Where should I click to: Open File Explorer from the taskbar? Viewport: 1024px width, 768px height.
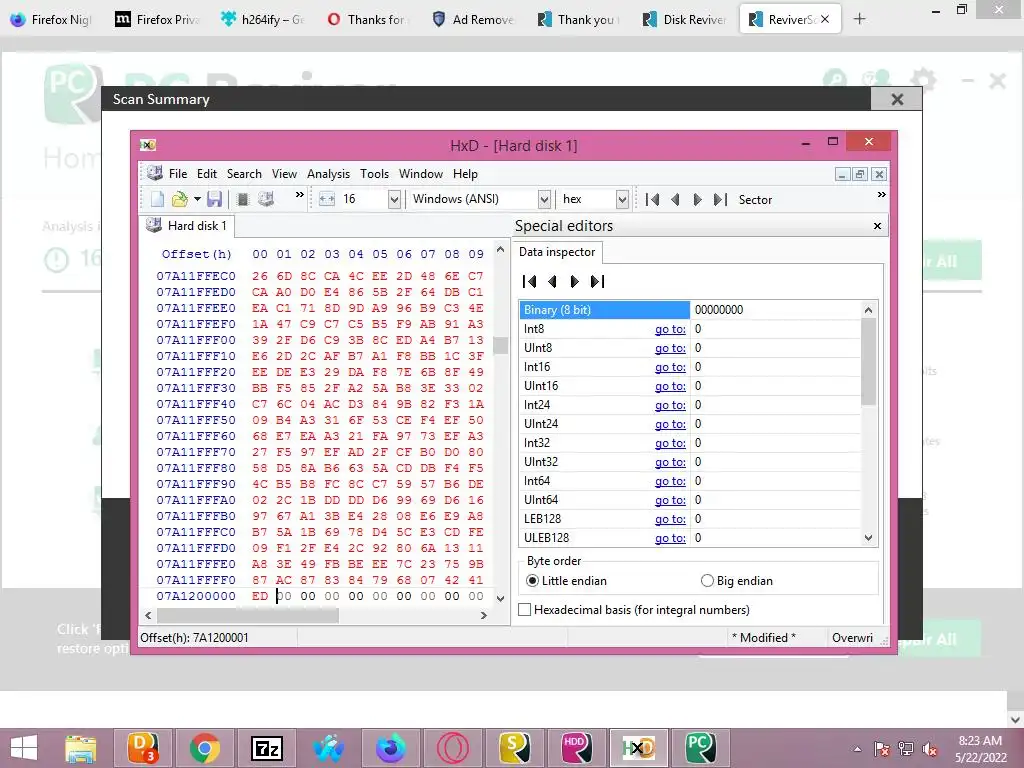click(81, 748)
